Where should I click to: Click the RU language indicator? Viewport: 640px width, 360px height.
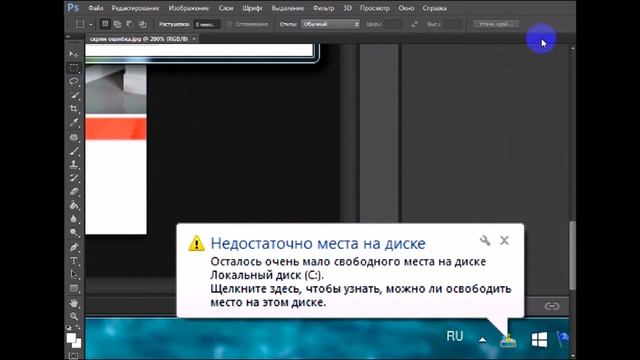tap(455, 336)
